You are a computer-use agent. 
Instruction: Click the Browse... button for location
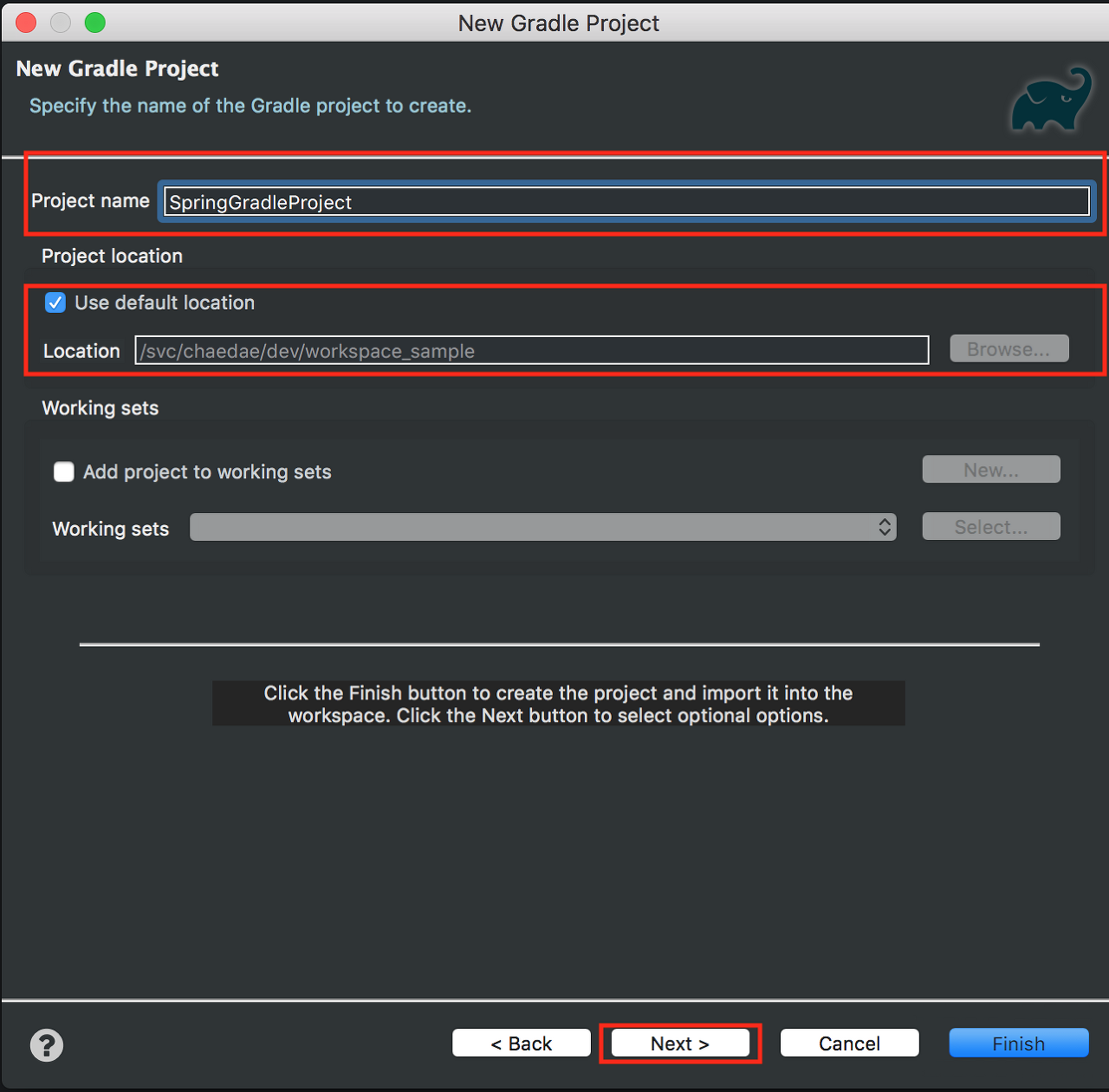(1008, 348)
